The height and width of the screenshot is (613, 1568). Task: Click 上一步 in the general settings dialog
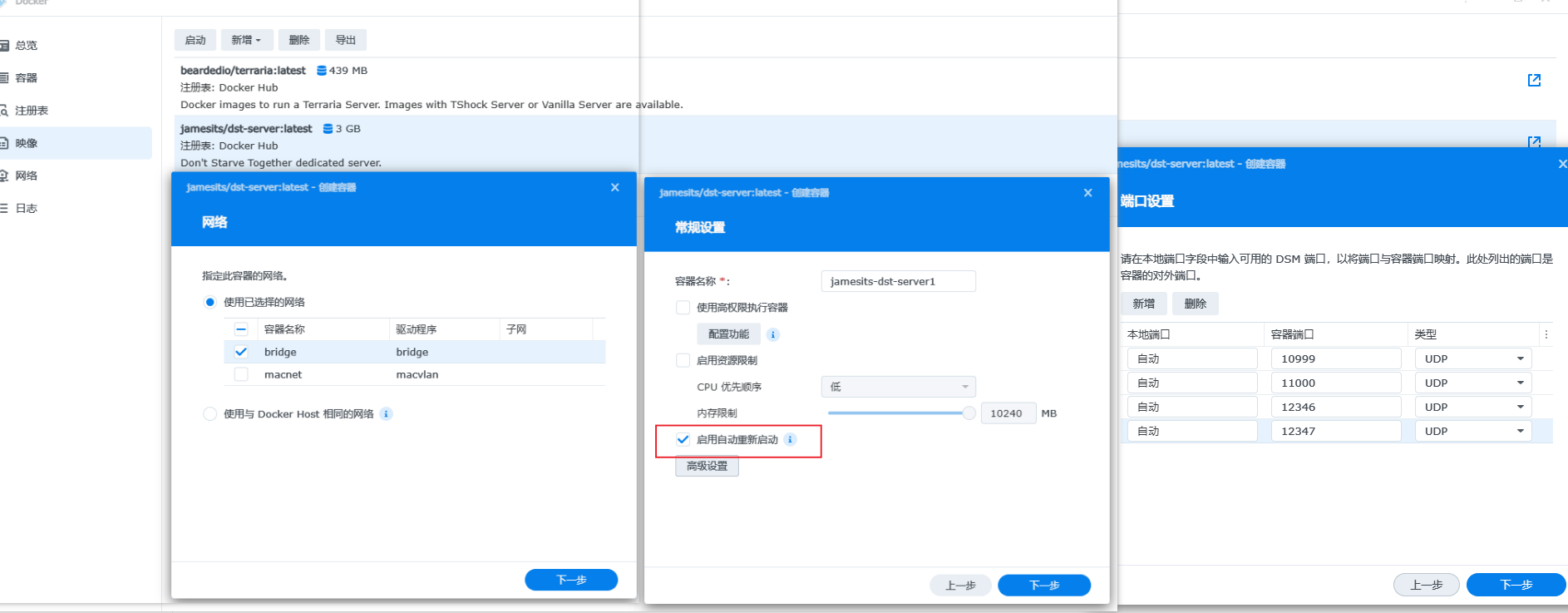[960, 586]
